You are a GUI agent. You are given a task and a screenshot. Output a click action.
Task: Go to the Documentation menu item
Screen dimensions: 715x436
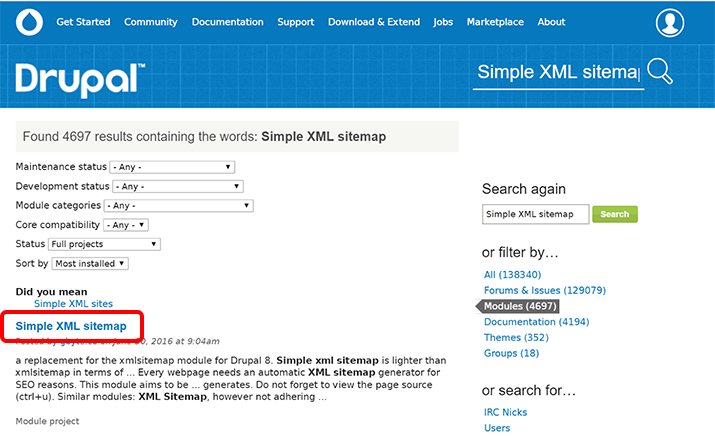228,22
